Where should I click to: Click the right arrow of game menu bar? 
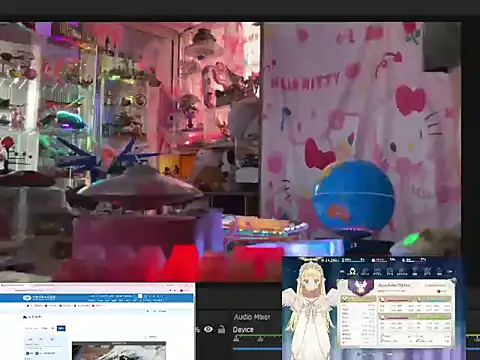pos(450,272)
